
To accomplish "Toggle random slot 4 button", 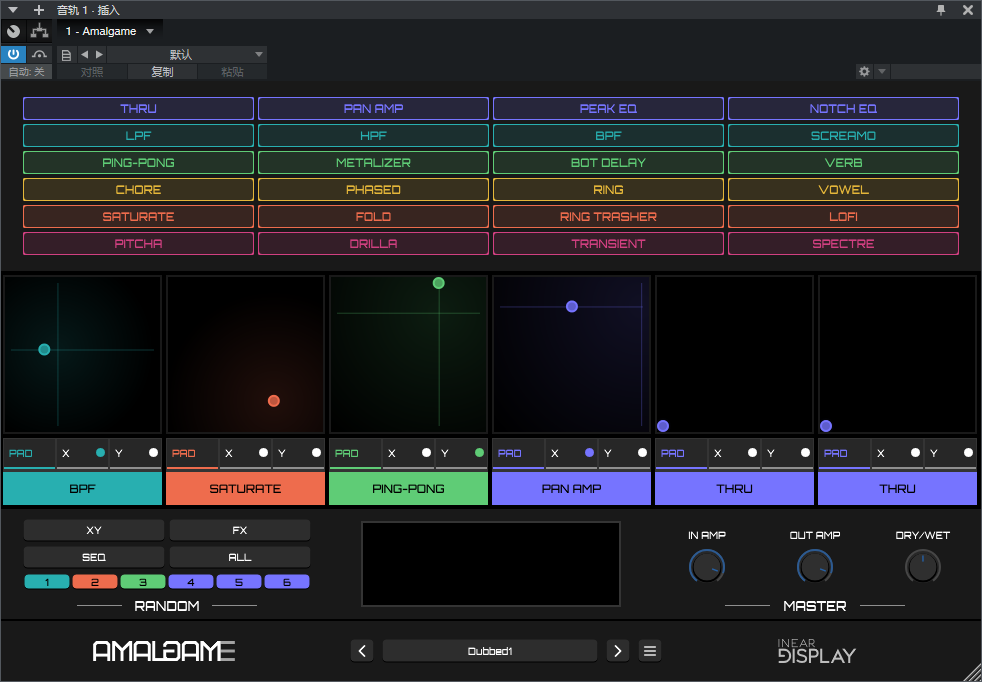I will point(191,582).
